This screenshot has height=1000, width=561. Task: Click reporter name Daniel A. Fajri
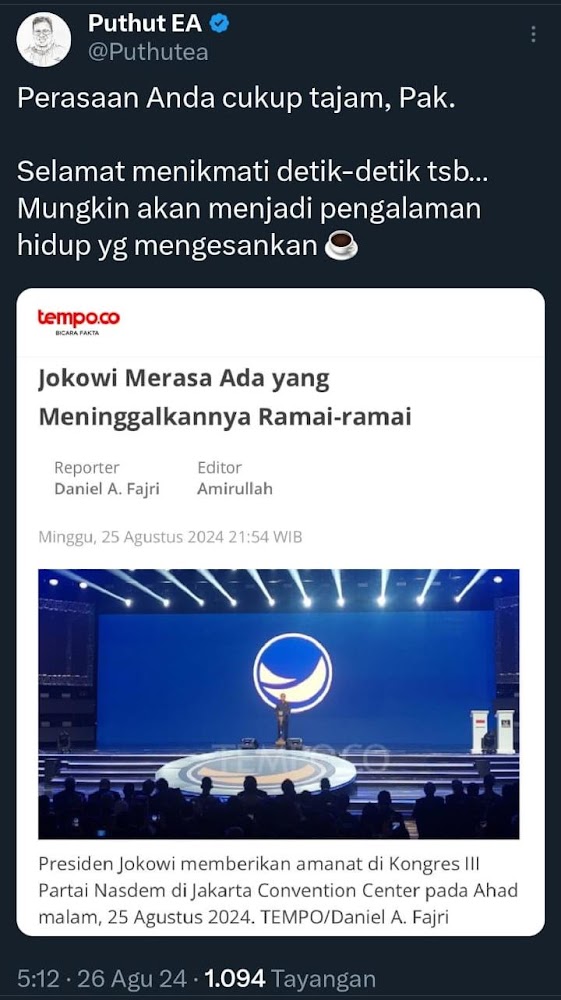(x=106, y=489)
